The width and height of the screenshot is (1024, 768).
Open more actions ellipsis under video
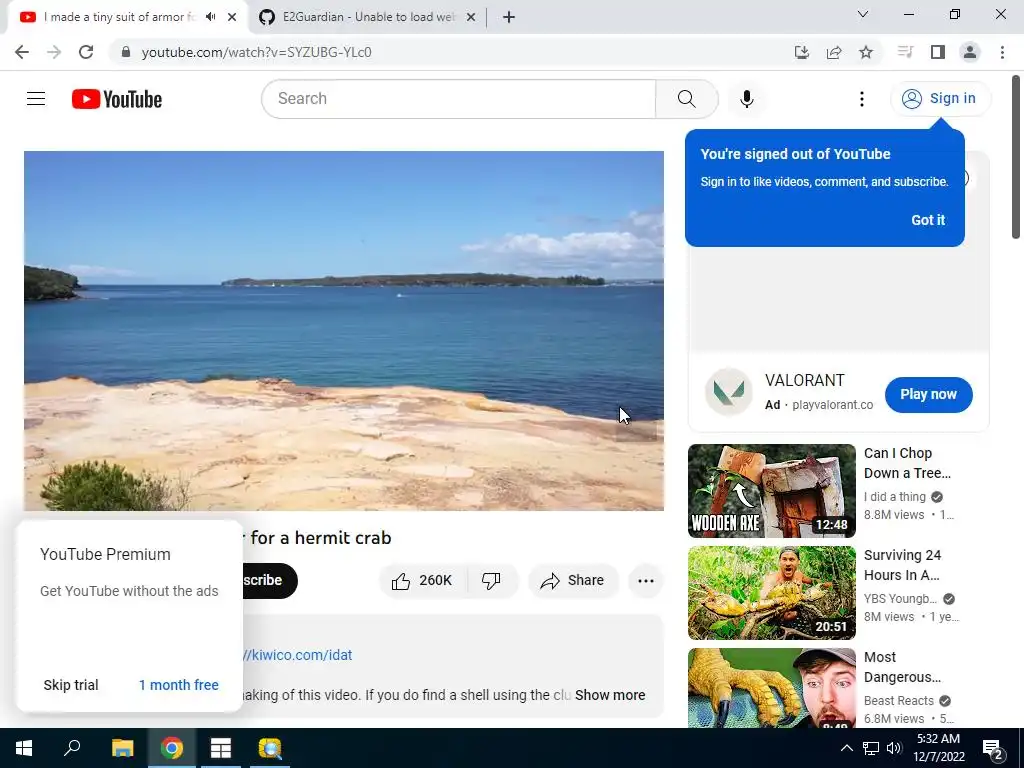(x=645, y=581)
